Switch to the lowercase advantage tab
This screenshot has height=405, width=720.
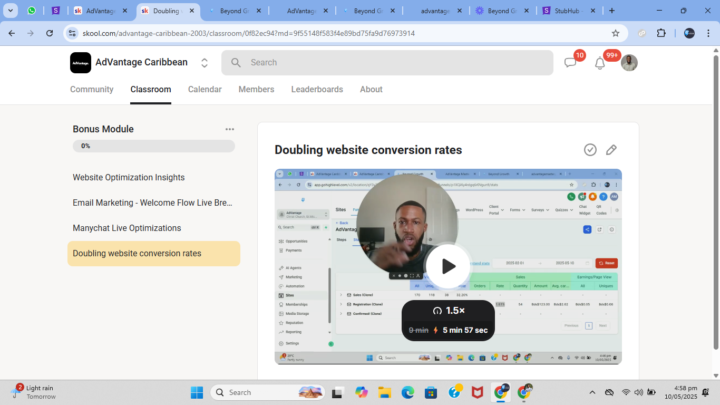click(x=435, y=11)
